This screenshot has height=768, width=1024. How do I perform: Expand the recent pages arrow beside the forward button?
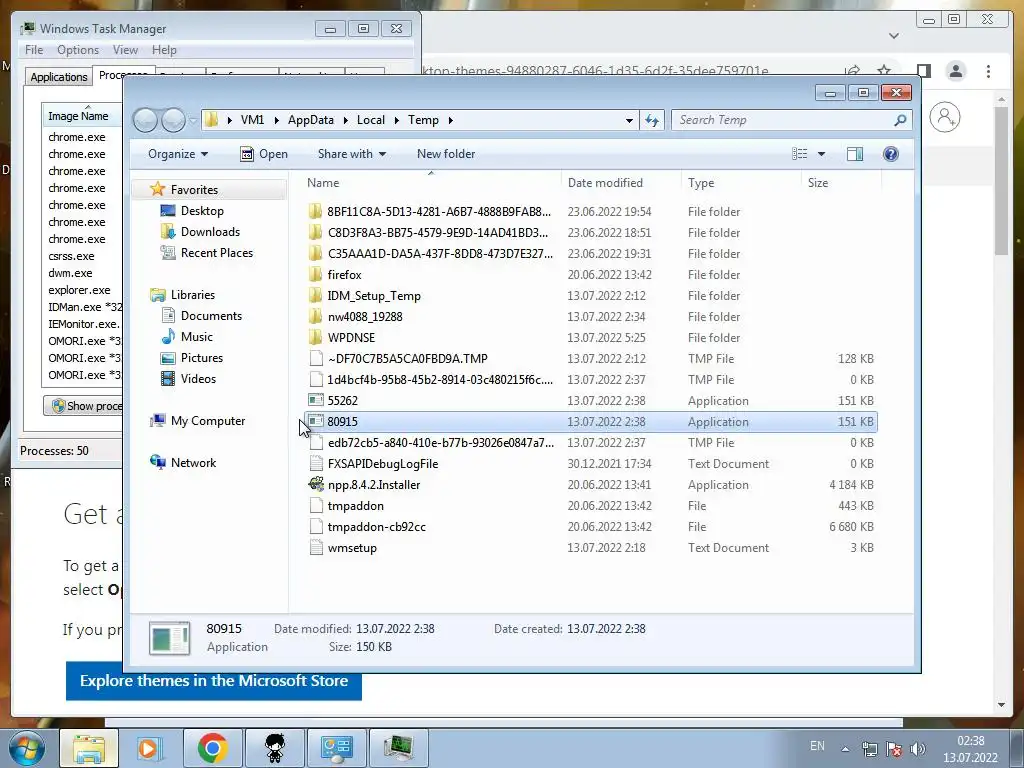point(193,120)
